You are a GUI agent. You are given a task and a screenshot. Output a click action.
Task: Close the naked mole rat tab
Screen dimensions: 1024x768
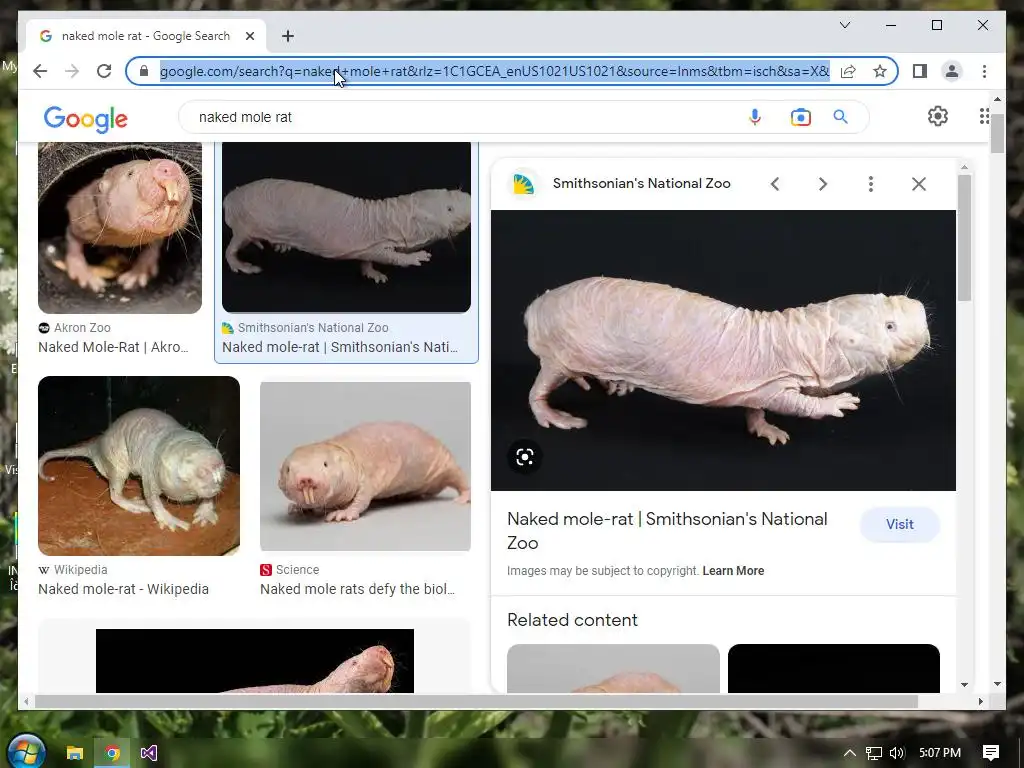[249, 36]
